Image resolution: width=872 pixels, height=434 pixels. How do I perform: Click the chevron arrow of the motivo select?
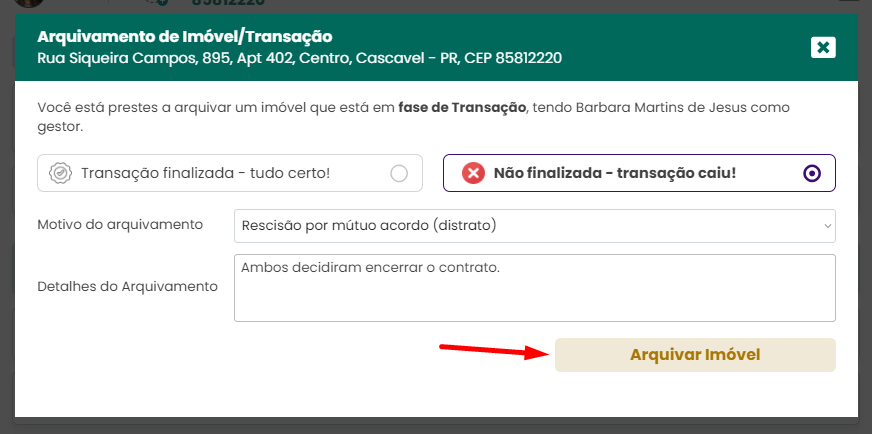click(x=828, y=226)
